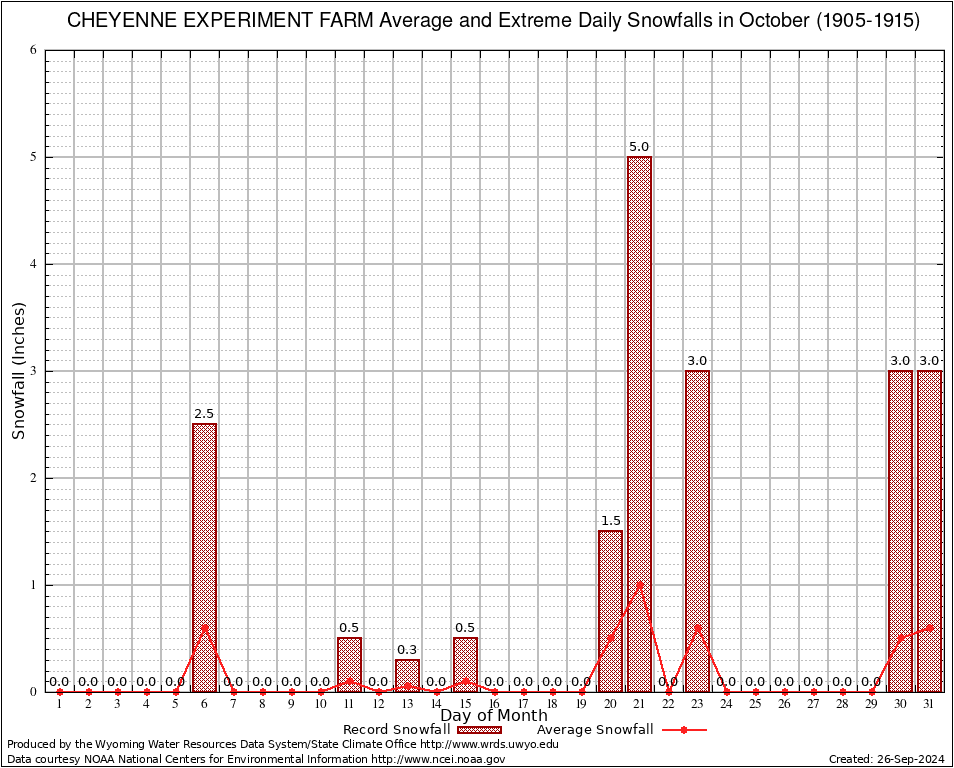Click the small day 13 bar labeled 0.3
Screen dimensions: 954x768
click(407, 673)
